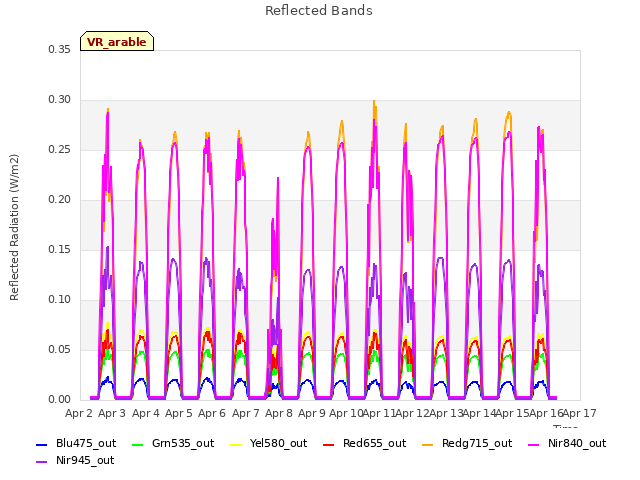
Task: Select the Red655_out legend label
Action: pyautogui.click(x=374, y=444)
